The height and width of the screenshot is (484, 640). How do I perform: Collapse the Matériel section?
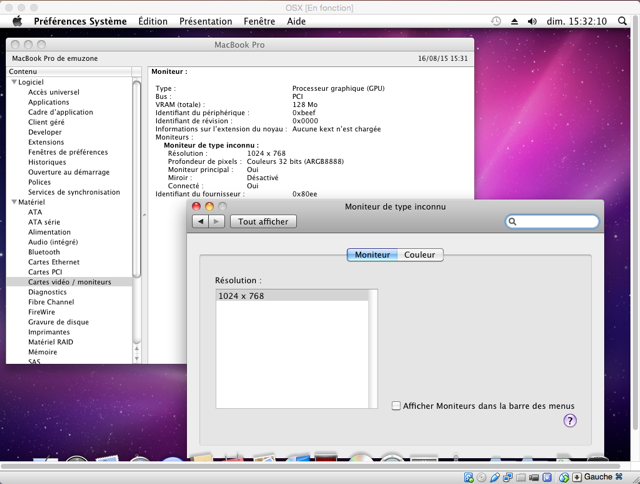point(14,202)
